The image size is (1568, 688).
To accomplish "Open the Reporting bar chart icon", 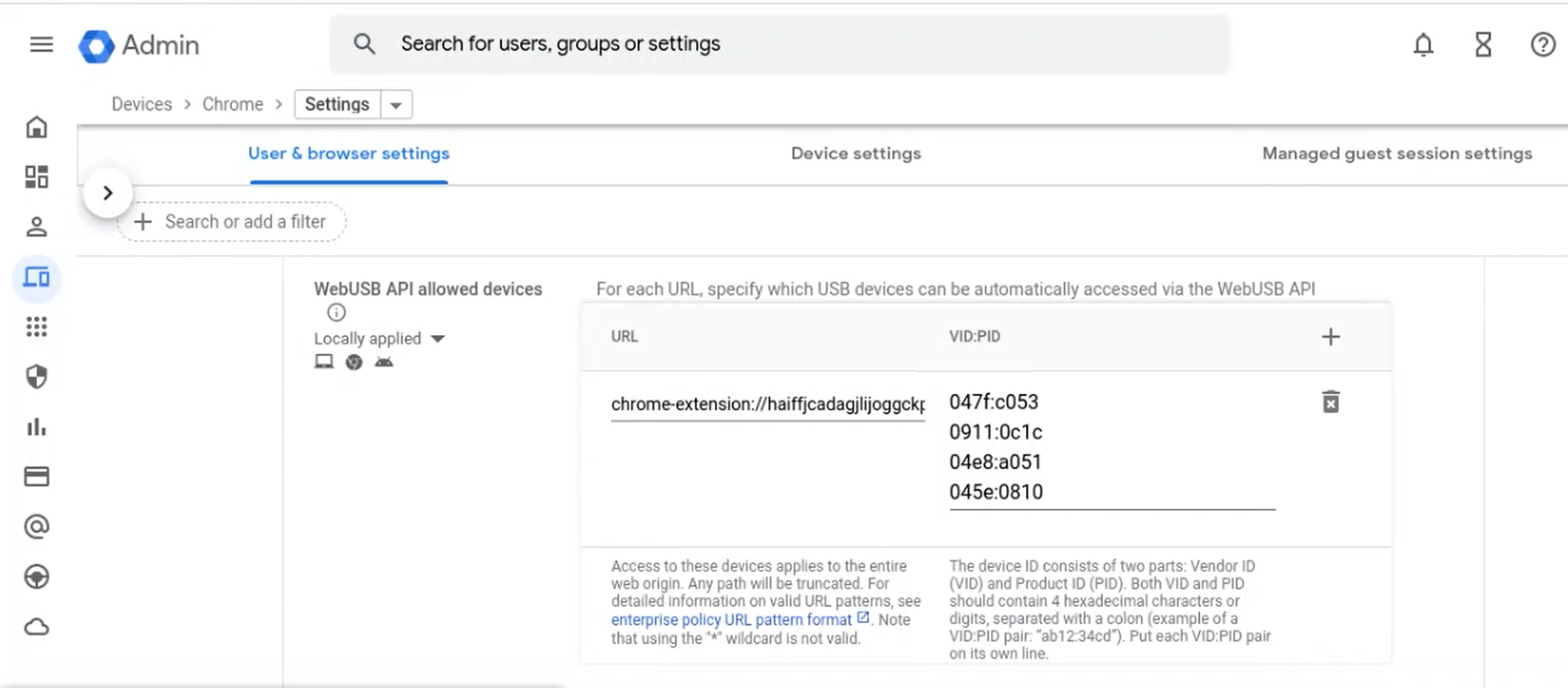I will pos(36,427).
